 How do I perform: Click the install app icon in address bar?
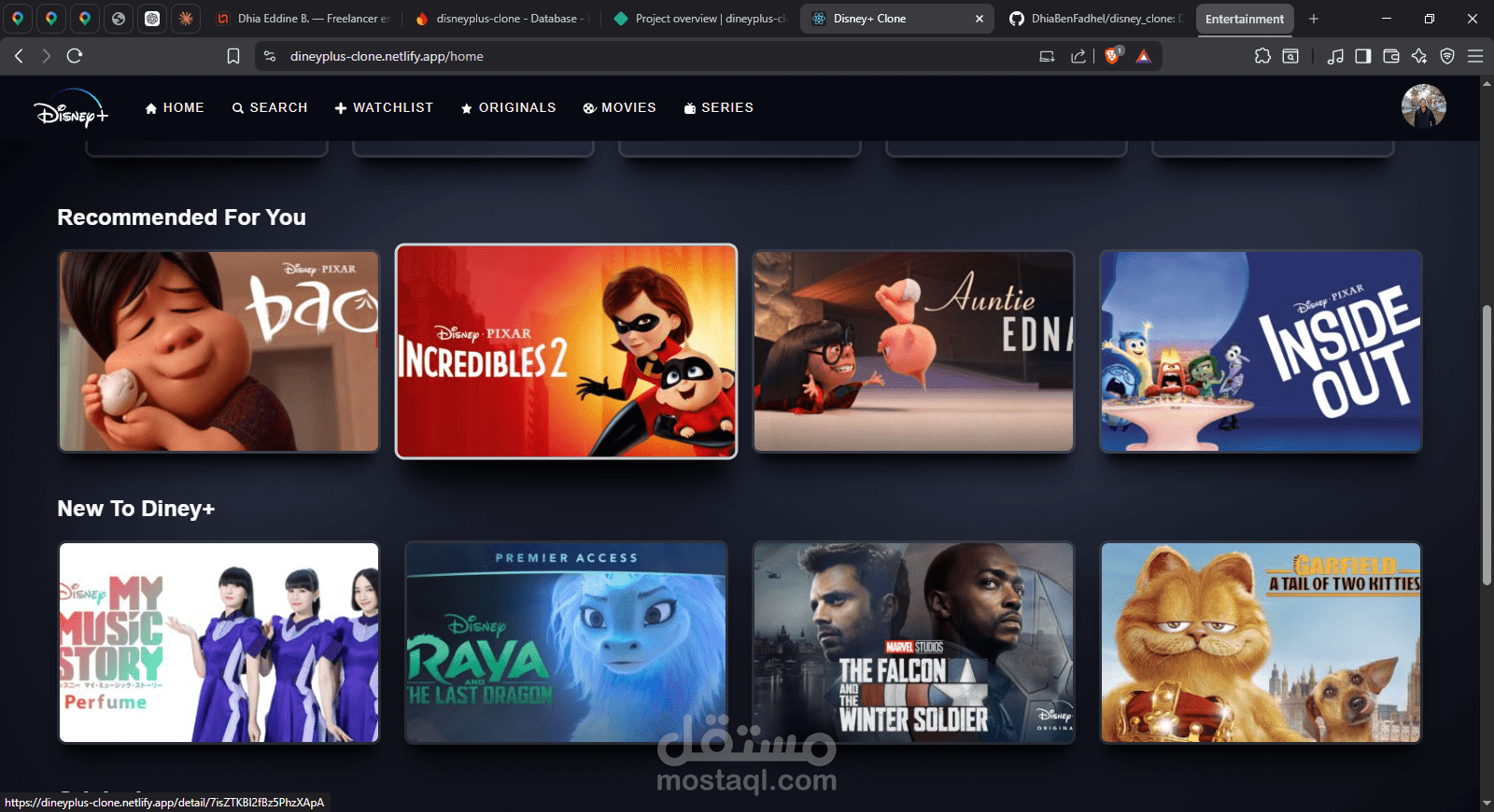coord(1048,56)
